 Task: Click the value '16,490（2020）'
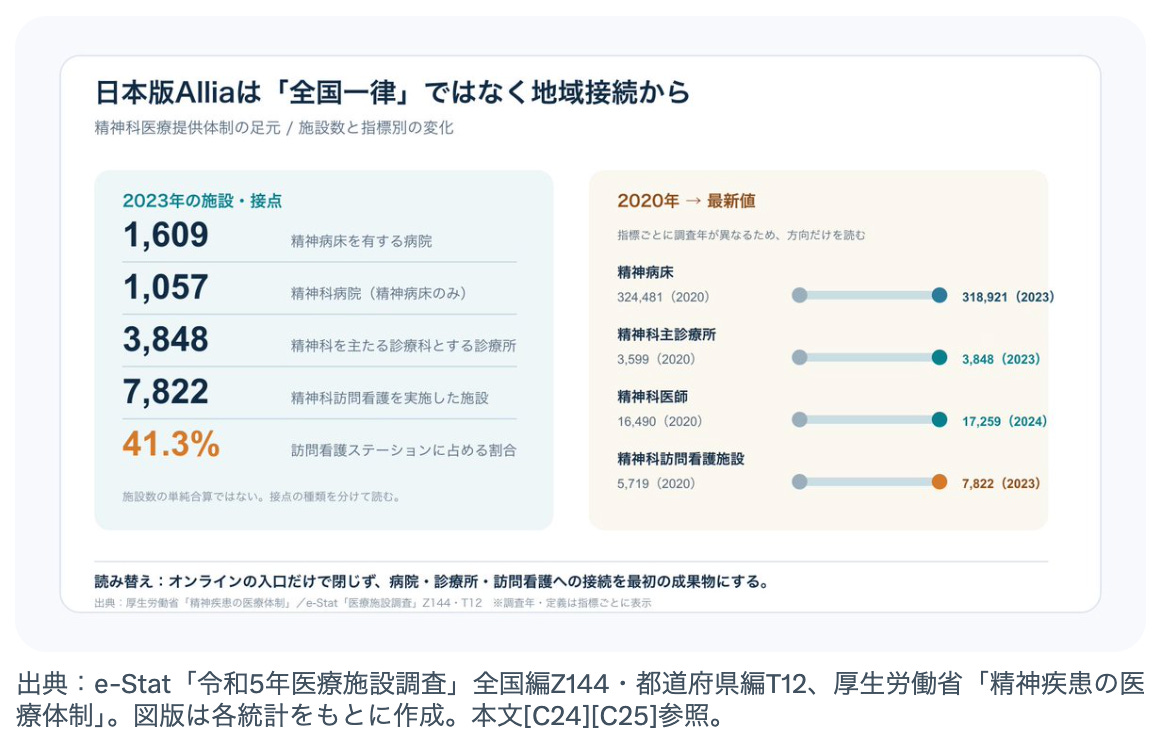659,422
